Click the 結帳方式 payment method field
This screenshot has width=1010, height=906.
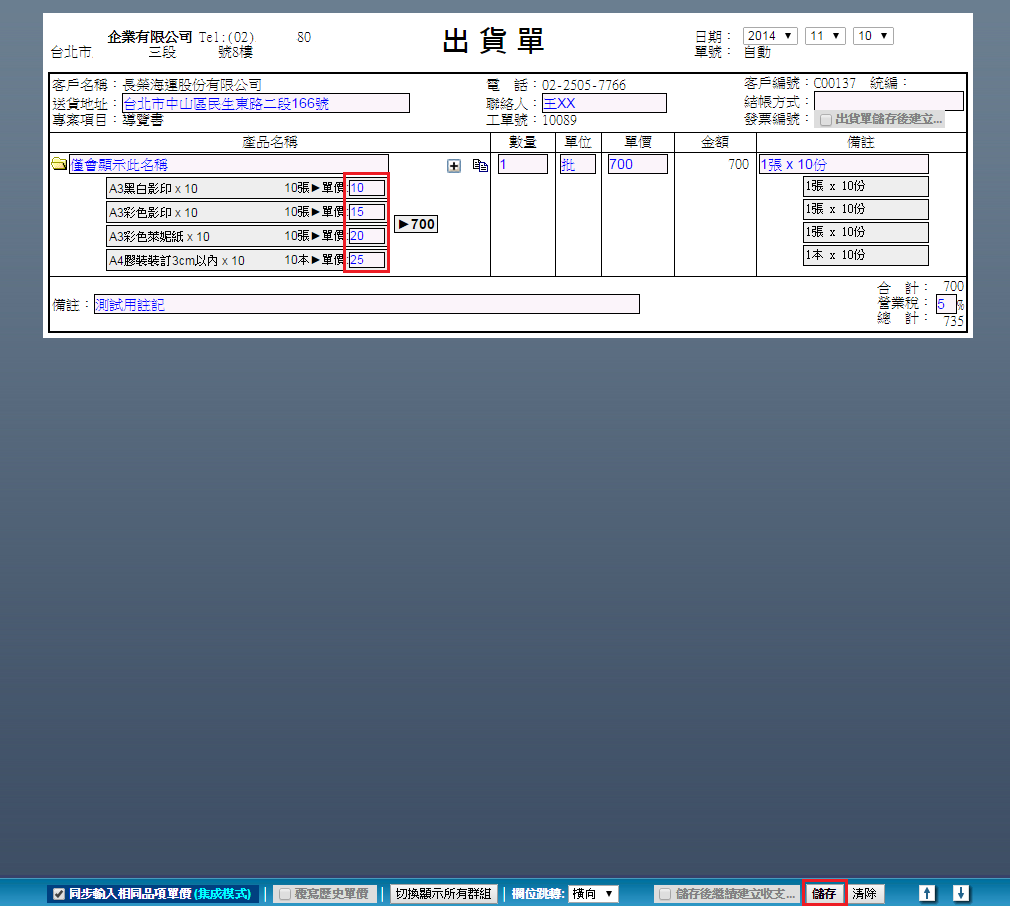(888, 101)
